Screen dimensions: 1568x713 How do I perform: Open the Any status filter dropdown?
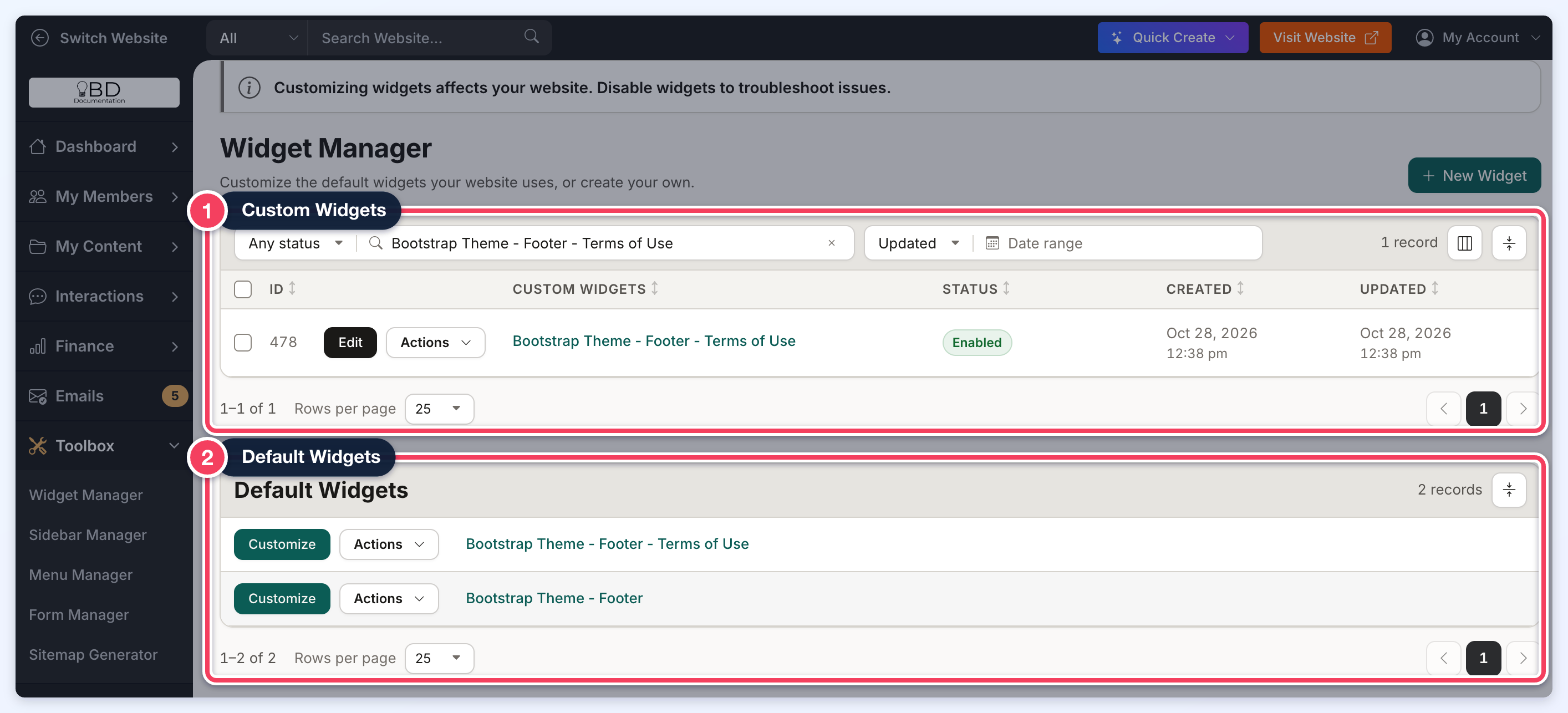pos(296,243)
